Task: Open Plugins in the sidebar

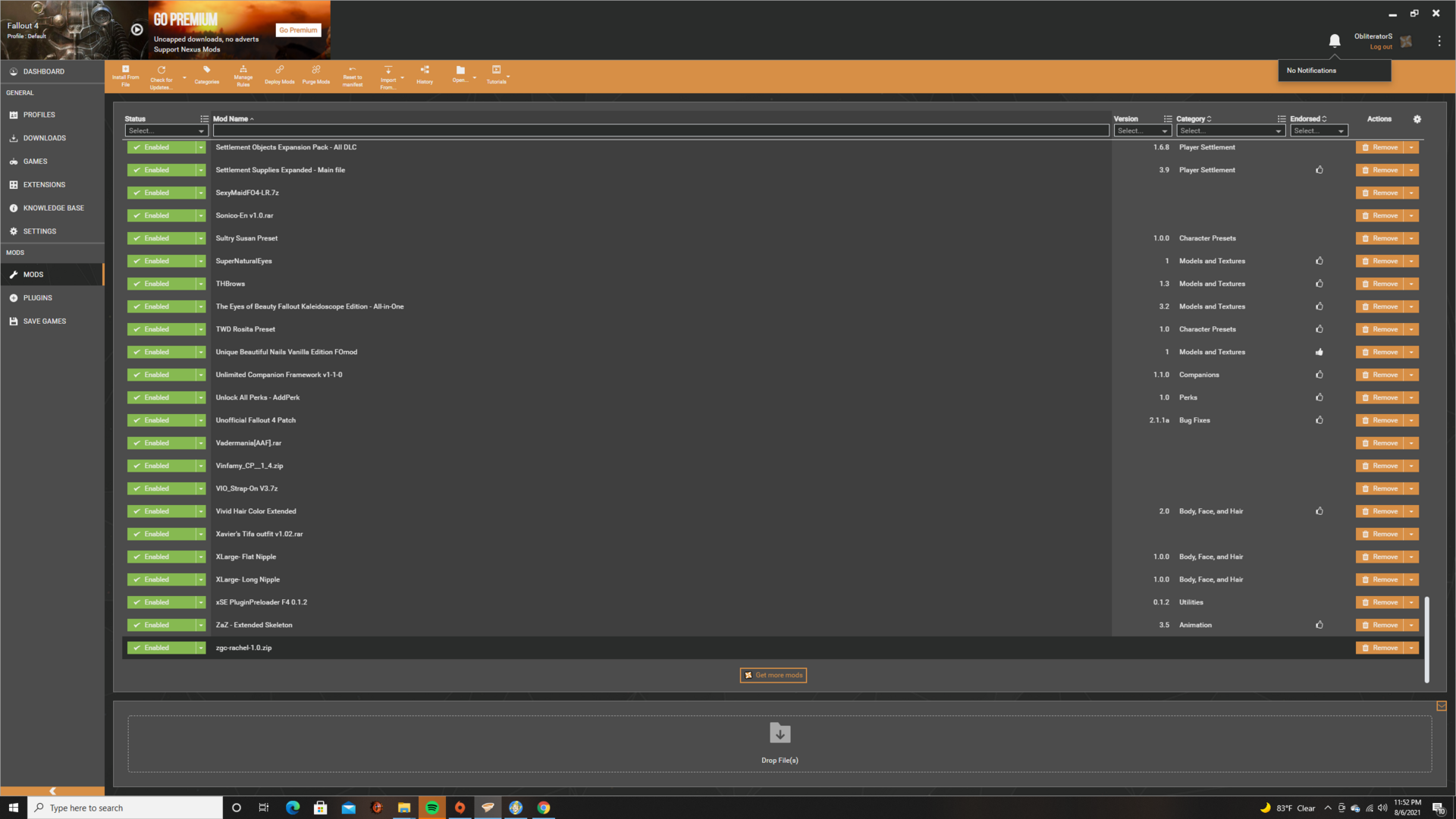Action: [52, 298]
